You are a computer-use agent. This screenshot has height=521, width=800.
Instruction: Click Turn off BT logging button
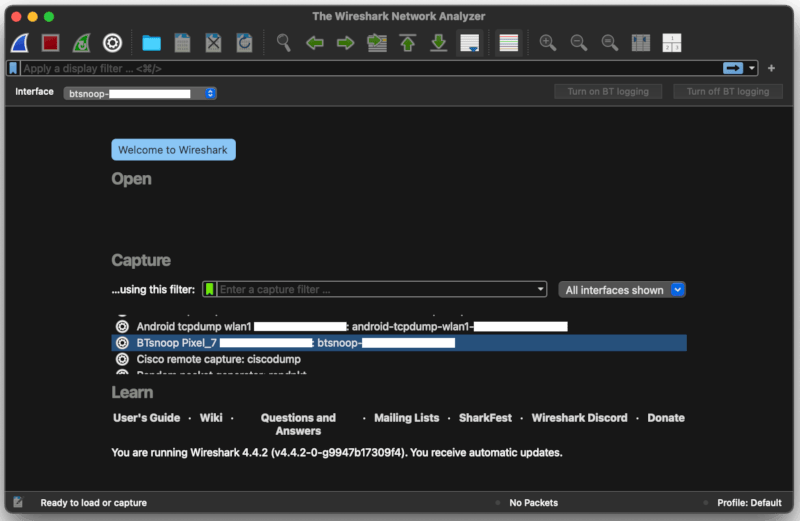(728, 91)
